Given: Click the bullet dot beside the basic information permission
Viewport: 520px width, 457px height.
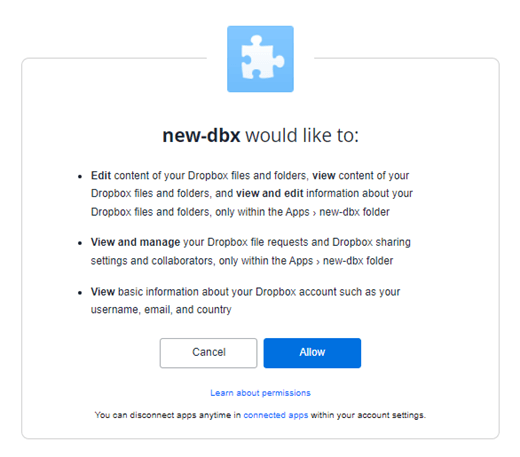Looking at the screenshot, I should [80, 293].
